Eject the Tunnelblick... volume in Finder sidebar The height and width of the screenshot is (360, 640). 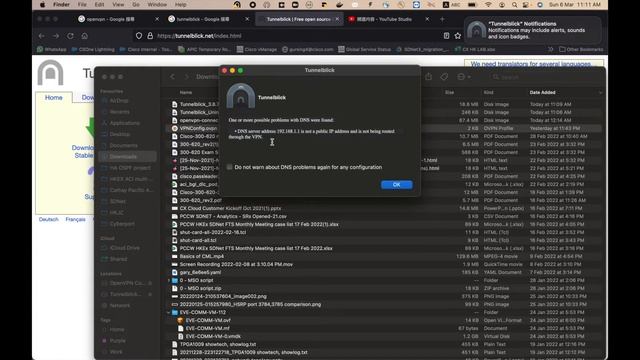[x=150, y=294]
